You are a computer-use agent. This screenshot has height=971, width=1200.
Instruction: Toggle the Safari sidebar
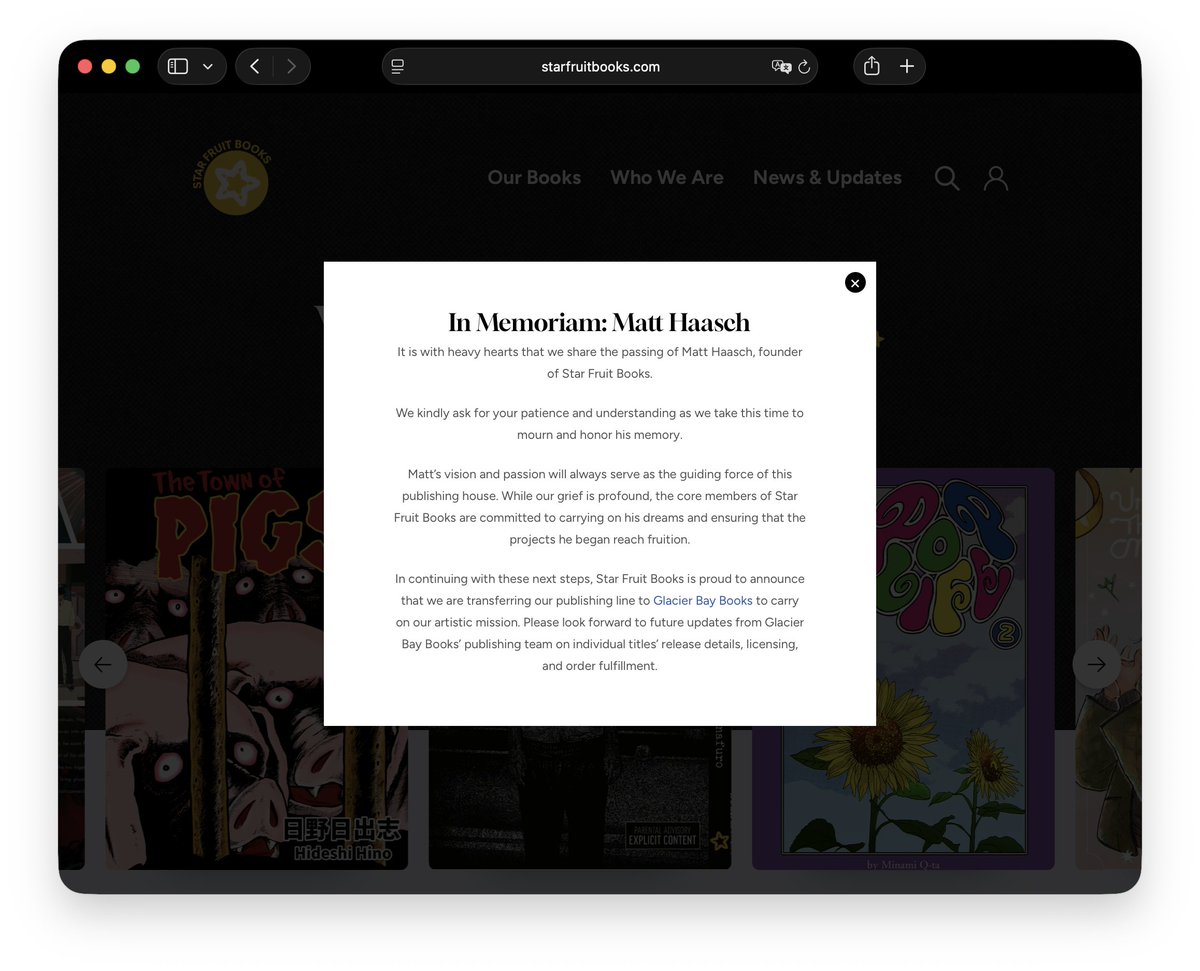coord(178,67)
